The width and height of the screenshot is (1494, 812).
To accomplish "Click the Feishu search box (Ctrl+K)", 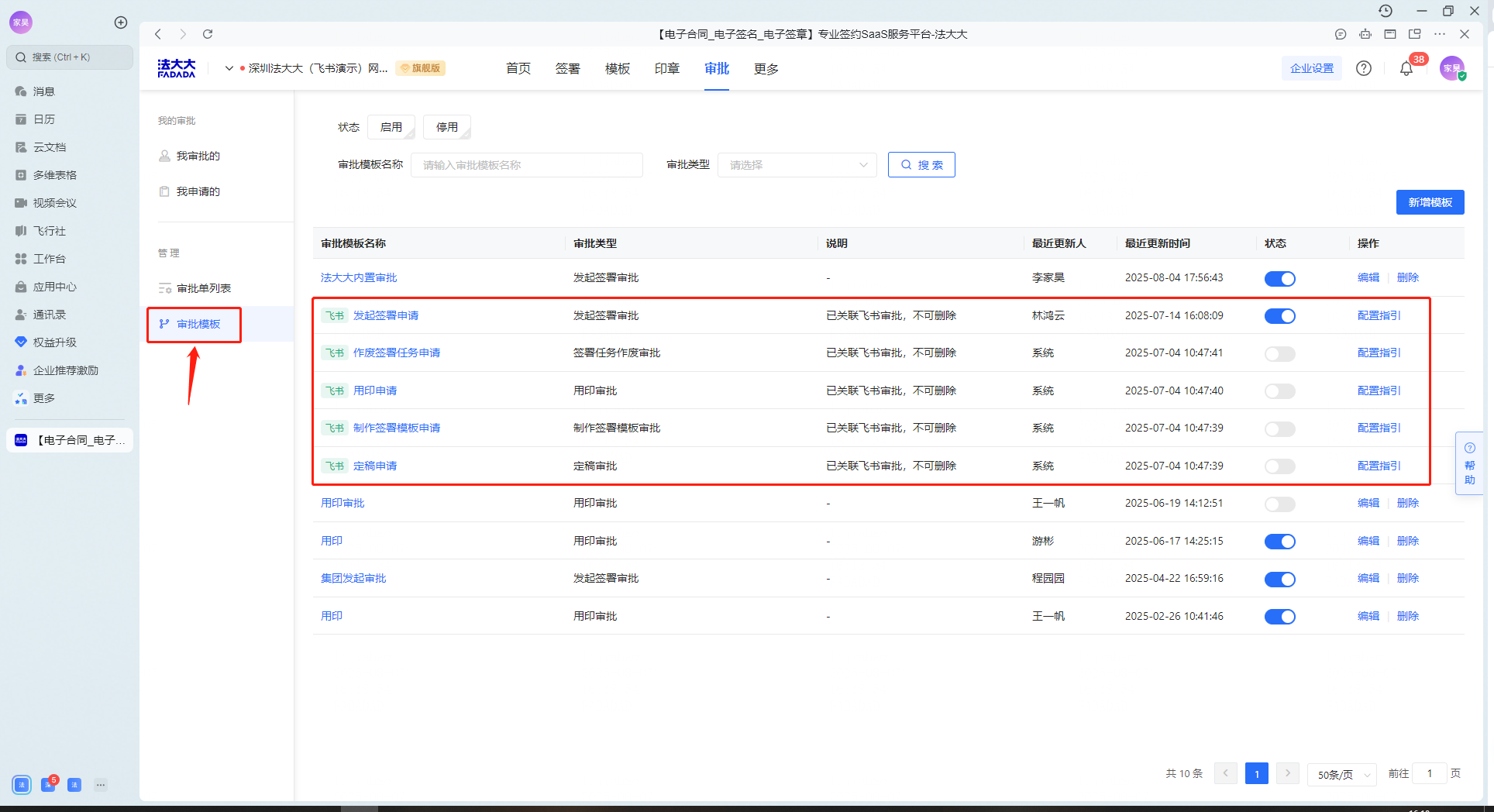I will click(x=70, y=57).
